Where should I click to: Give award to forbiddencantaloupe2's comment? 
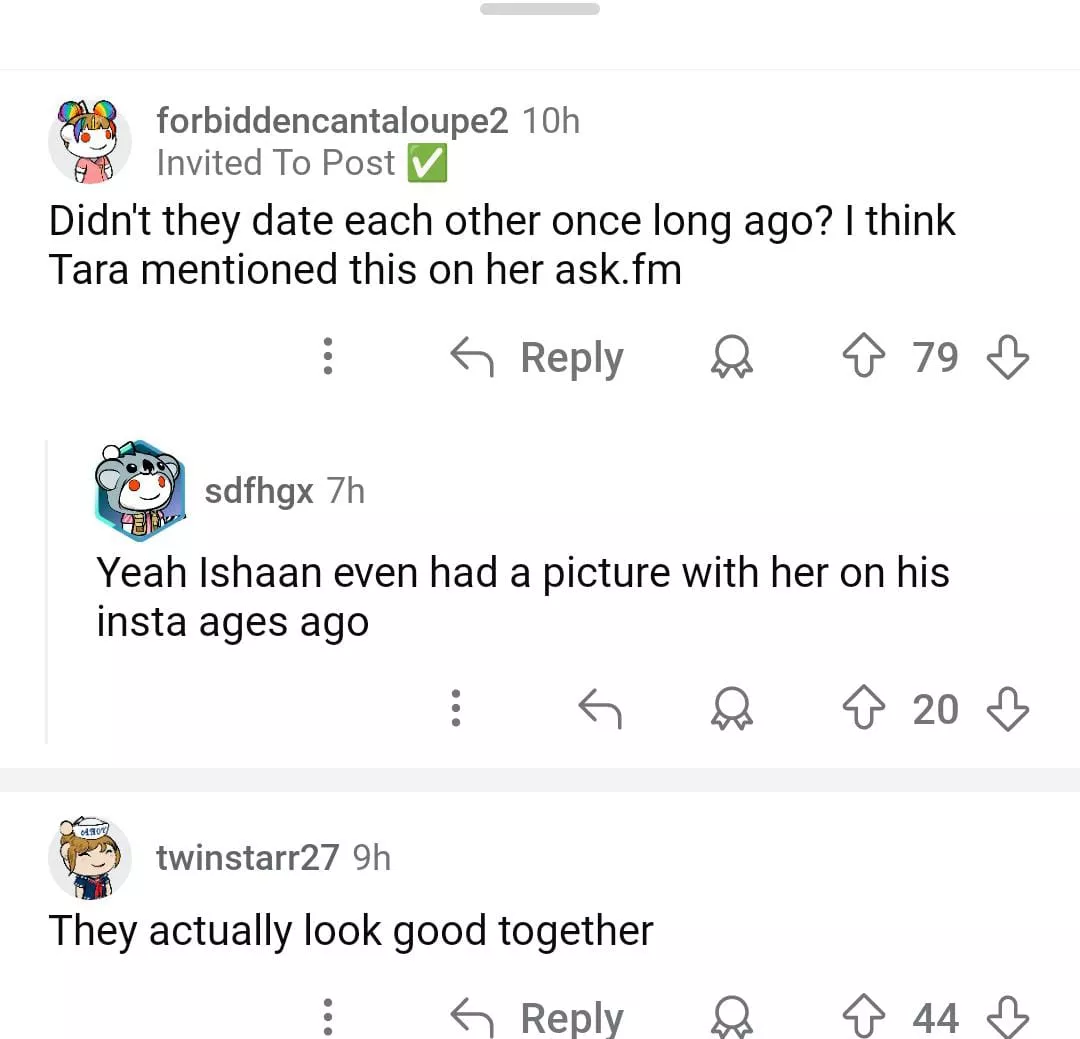(x=731, y=357)
